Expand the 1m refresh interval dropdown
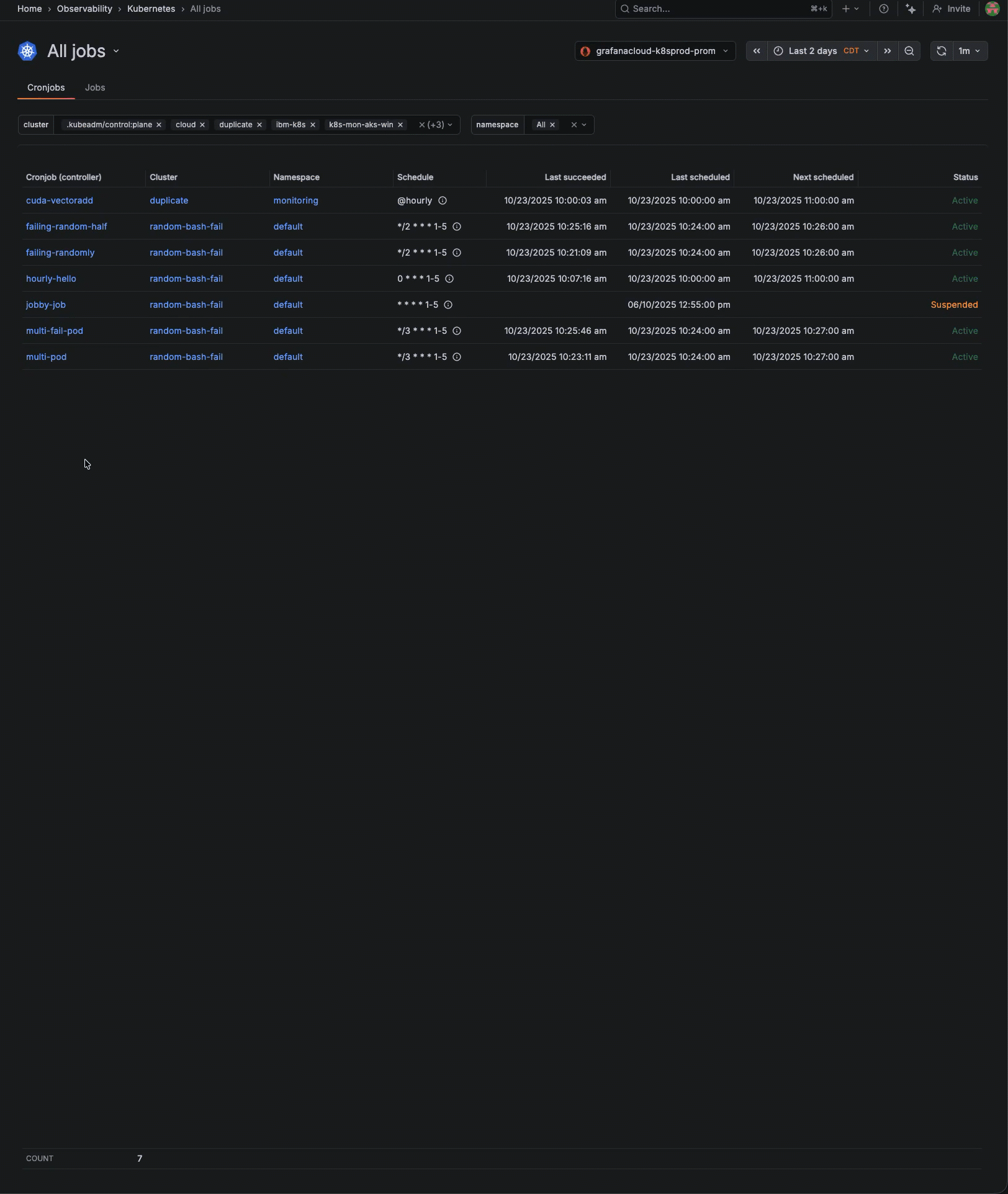The image size is (1008, 1194). click(x=969, y=51)
